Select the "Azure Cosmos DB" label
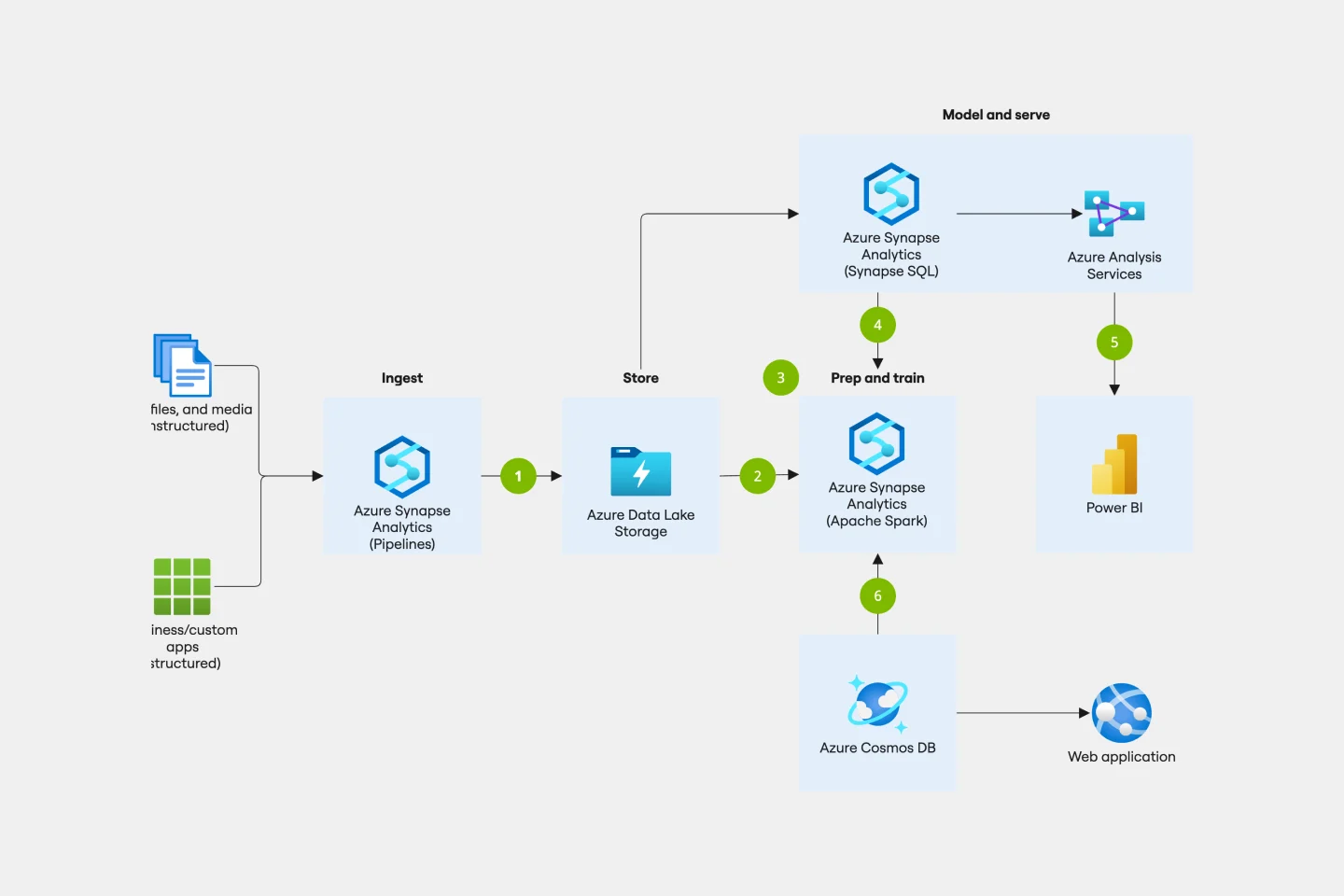Viewport: 1344px width, 896px height. click(877, 748)
